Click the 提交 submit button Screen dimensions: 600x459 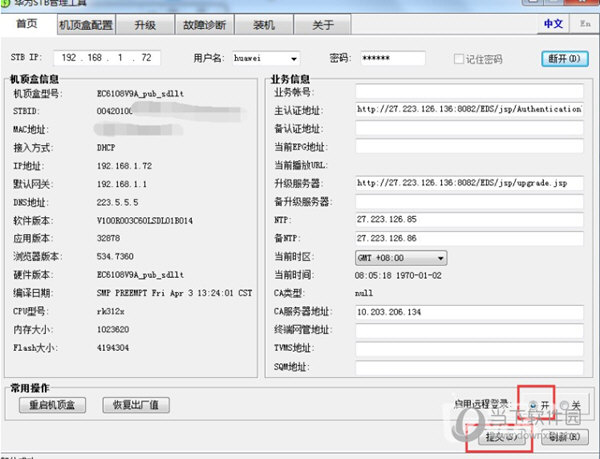pyautogui.click(x=501, y=437)
